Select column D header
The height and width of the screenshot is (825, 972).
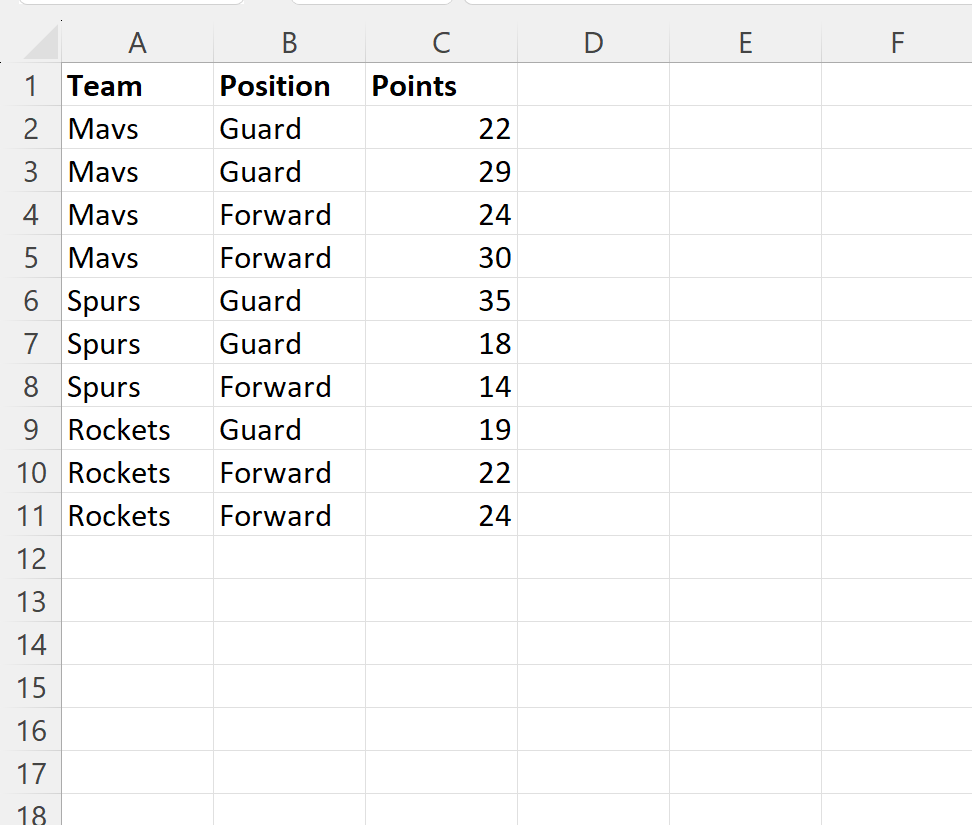coord(593,43)
